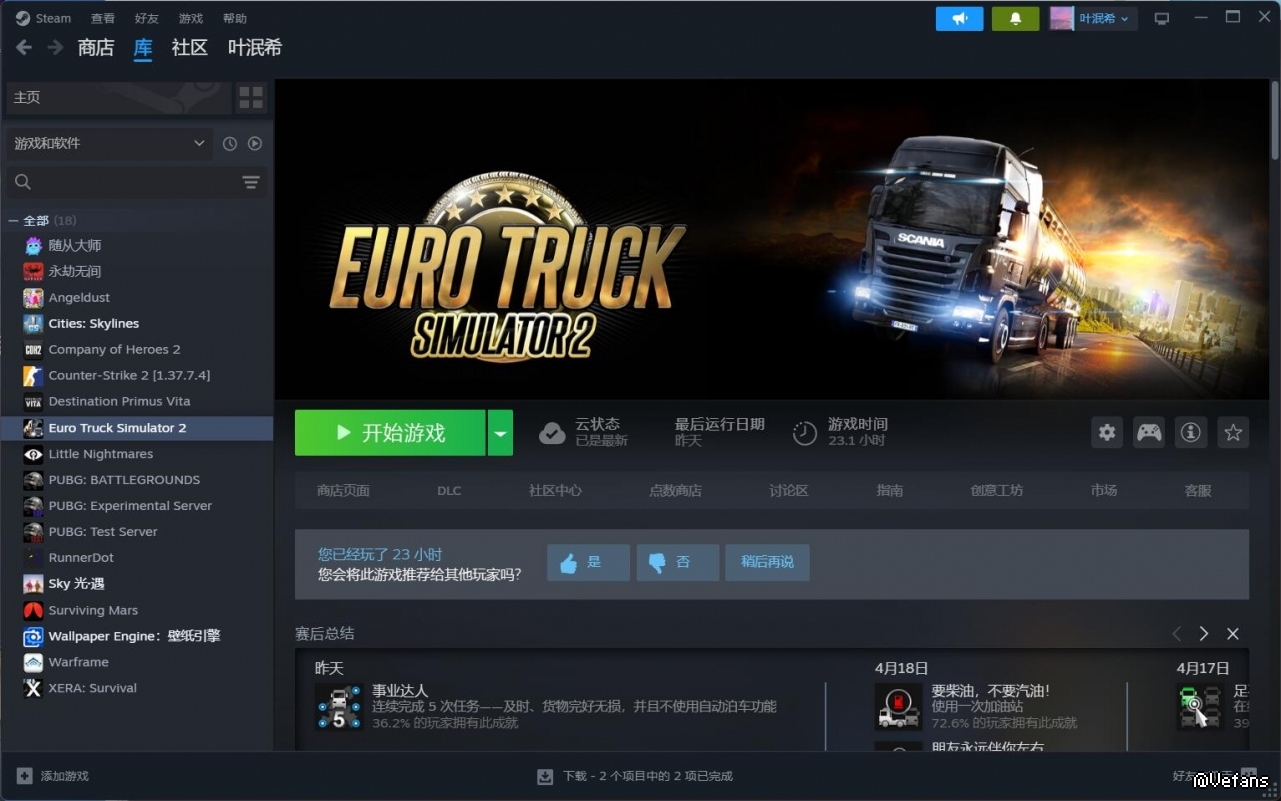Viewport: 1281px width, 801px height.
Task: Switch to the 库 tab
Action: pyautogui.click(x=143, y=47)
